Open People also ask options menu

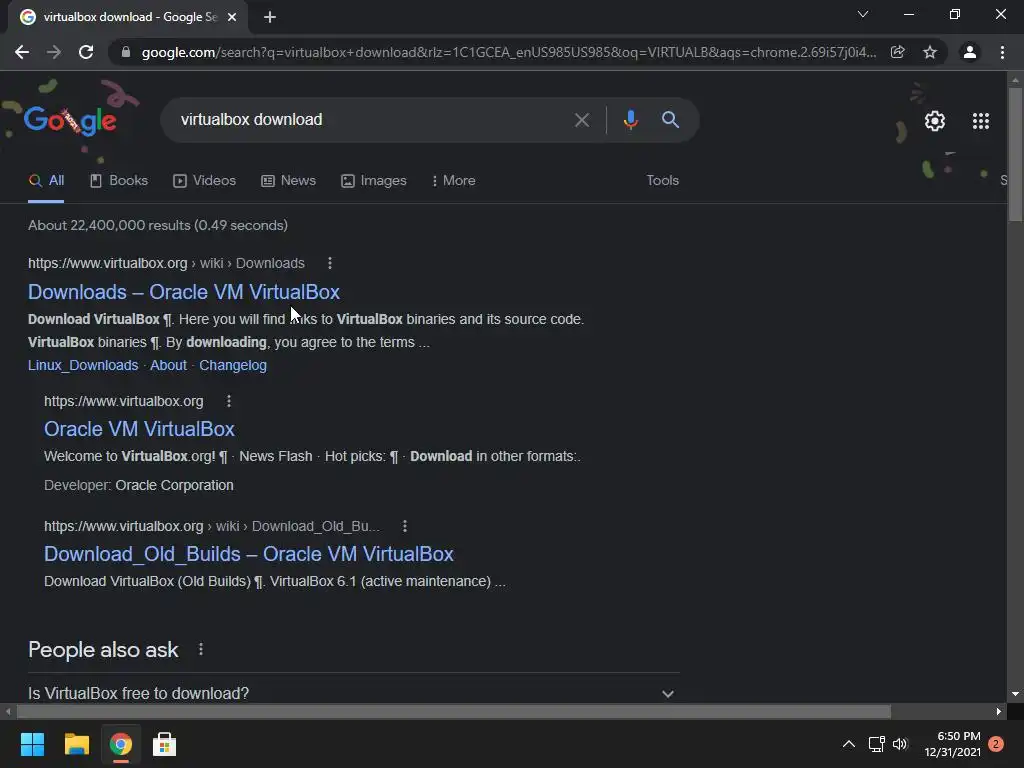(x=200, y=650)
